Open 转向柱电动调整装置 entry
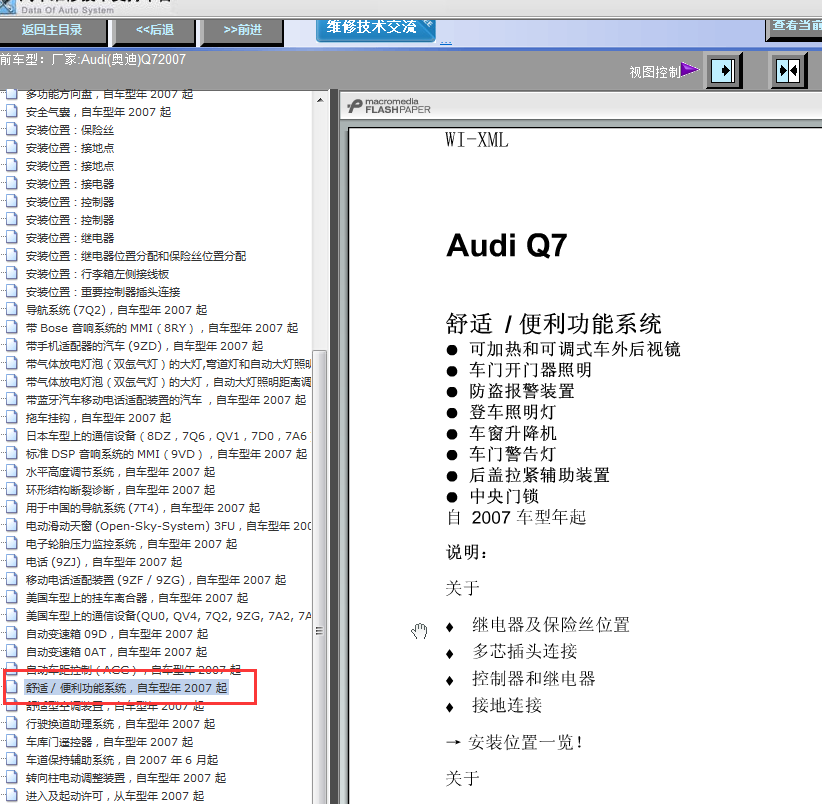 [x=126, y=778]
